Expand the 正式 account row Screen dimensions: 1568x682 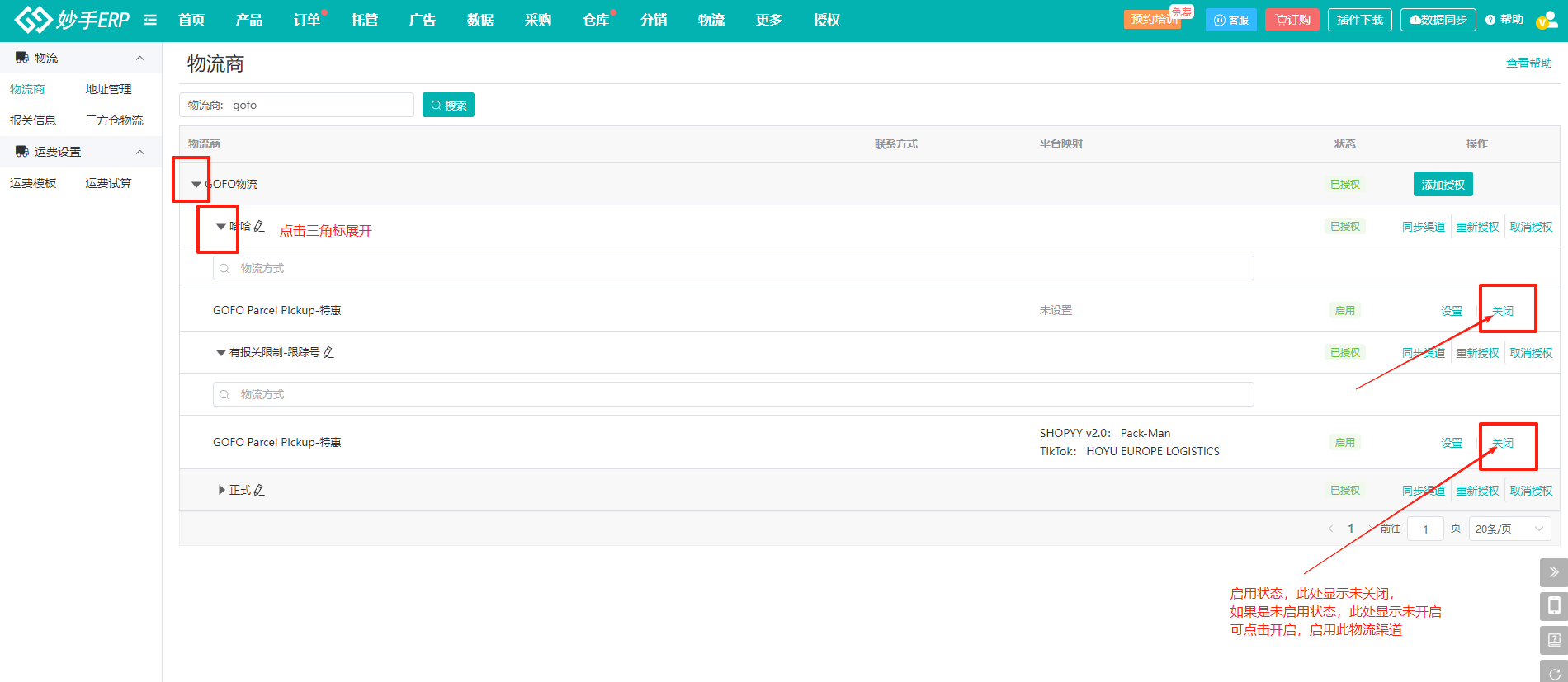pos(221,490)
